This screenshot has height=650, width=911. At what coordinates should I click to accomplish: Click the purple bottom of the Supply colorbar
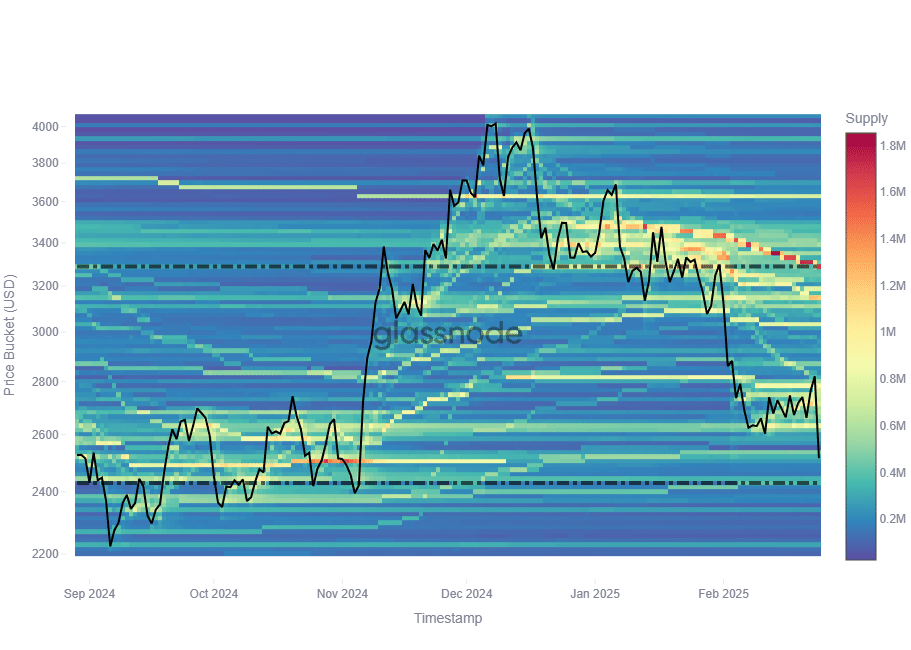[x=860, y=553]
